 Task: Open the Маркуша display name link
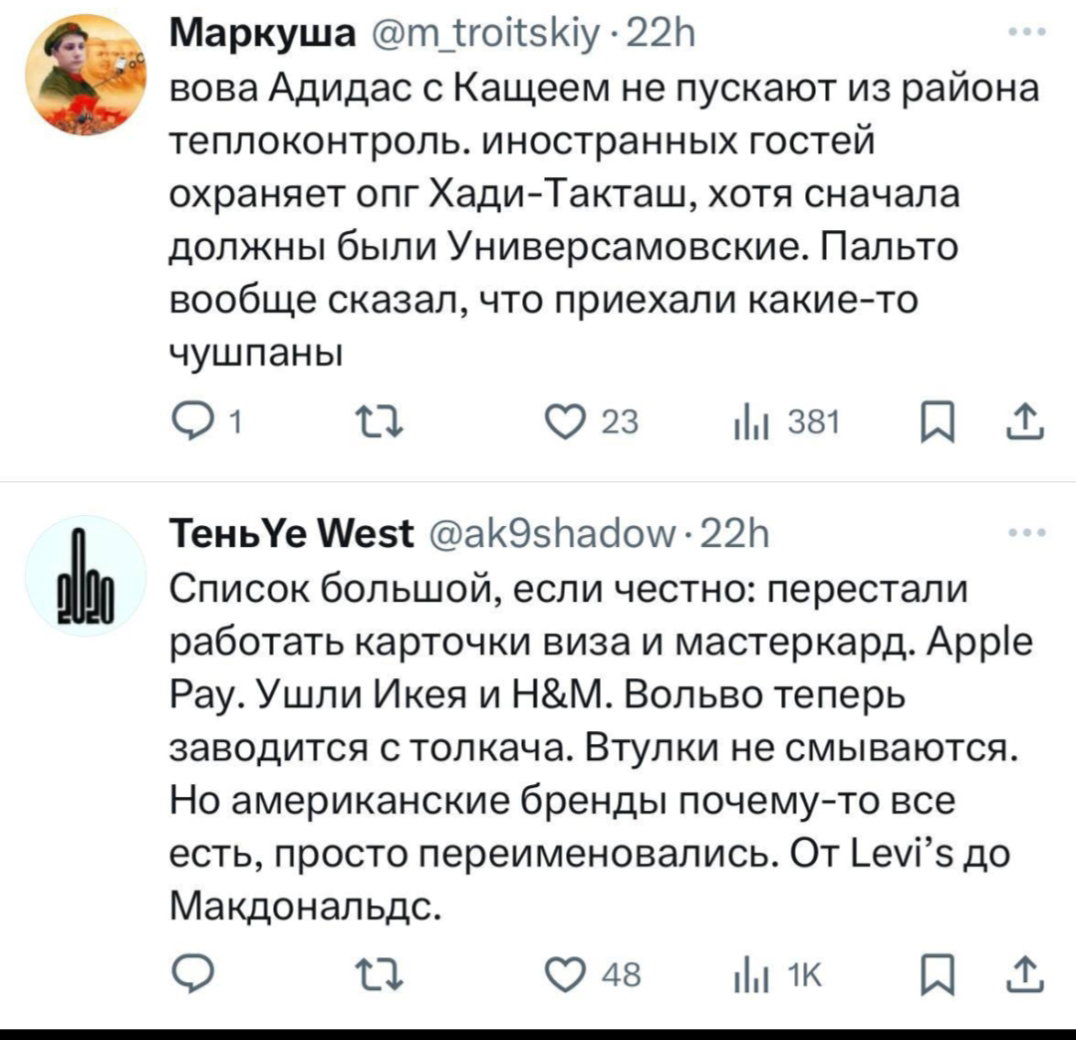[x=263, y=33]
